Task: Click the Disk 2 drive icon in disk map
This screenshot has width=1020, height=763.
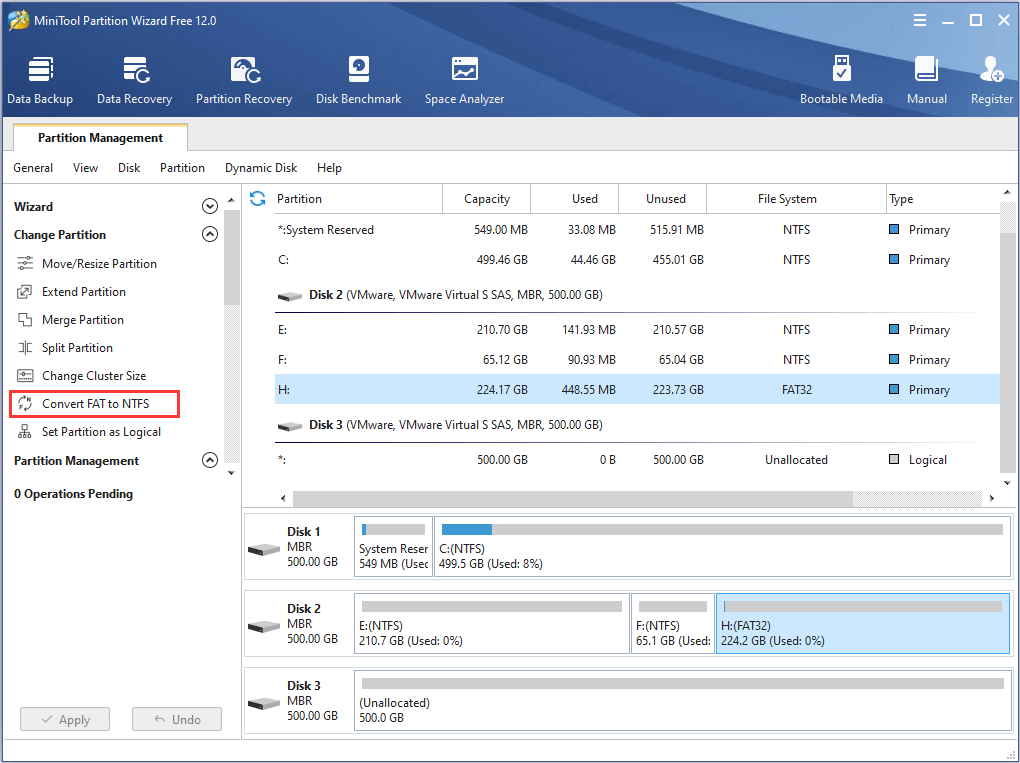Action: 264,627
